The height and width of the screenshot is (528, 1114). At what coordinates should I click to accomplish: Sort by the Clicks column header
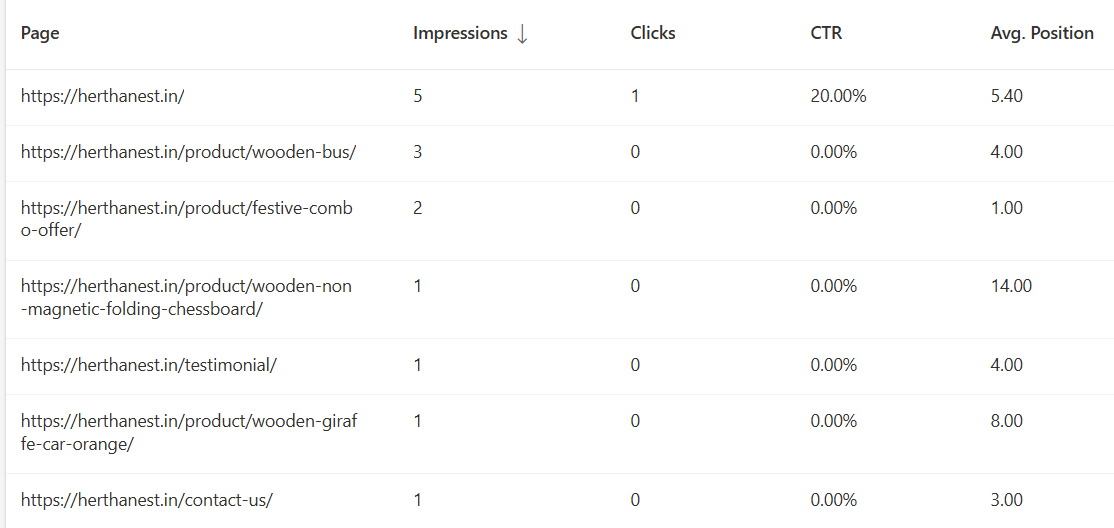coord(653,33)
